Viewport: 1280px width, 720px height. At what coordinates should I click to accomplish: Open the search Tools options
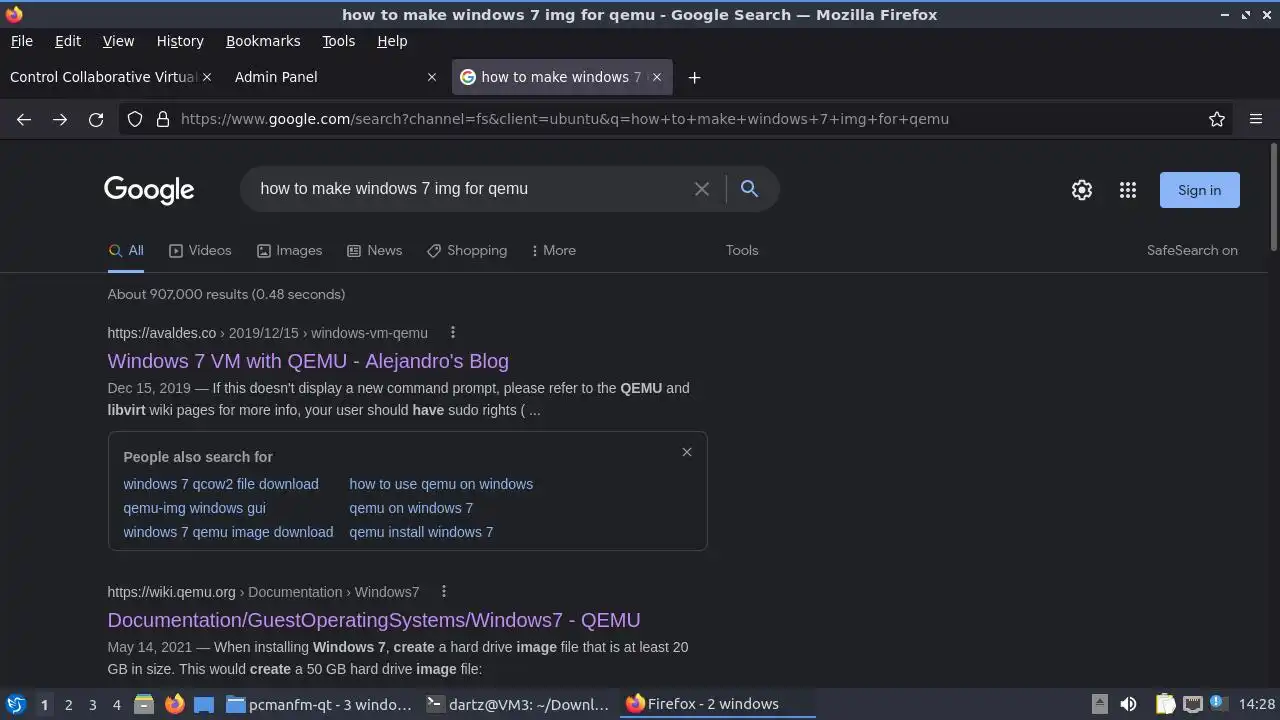click(742, 251)
